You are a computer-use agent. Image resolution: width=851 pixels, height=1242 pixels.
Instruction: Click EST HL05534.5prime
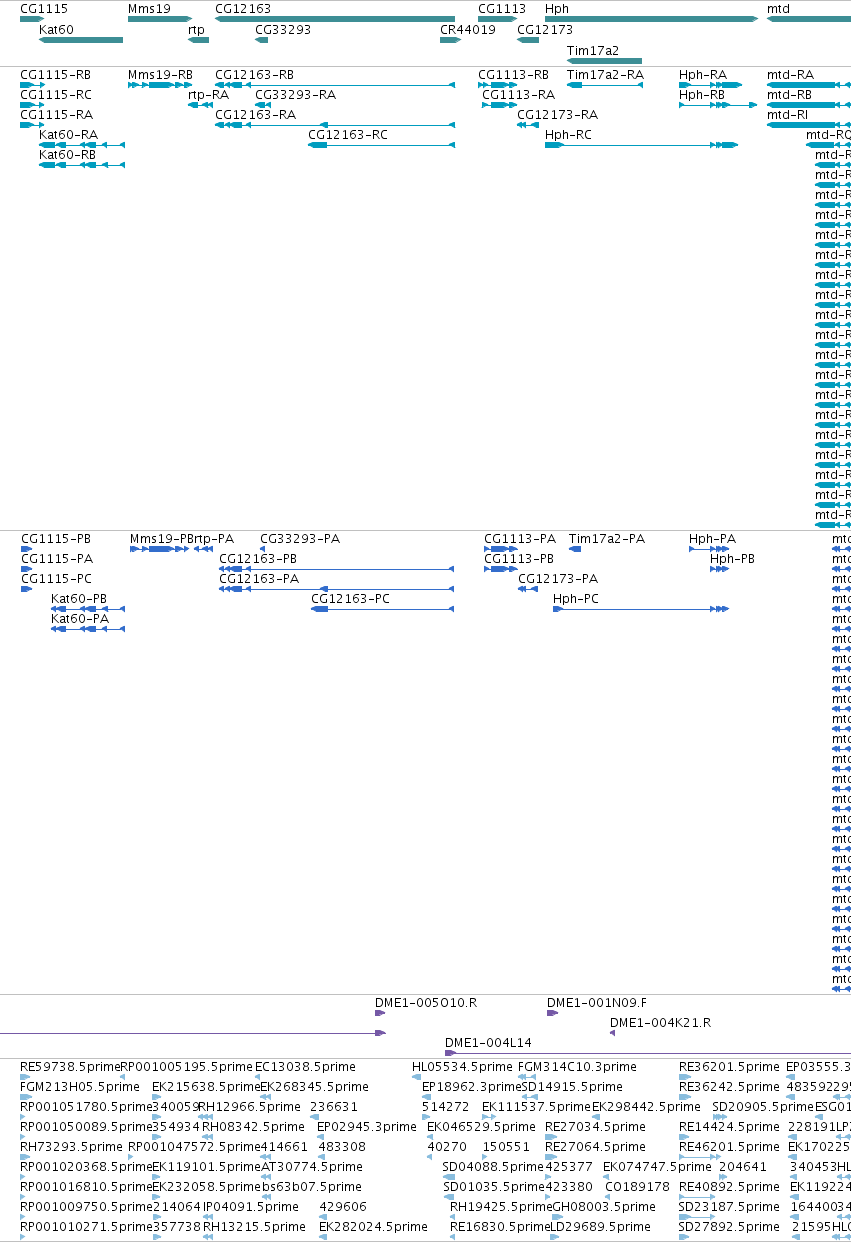pos(462,1067)
